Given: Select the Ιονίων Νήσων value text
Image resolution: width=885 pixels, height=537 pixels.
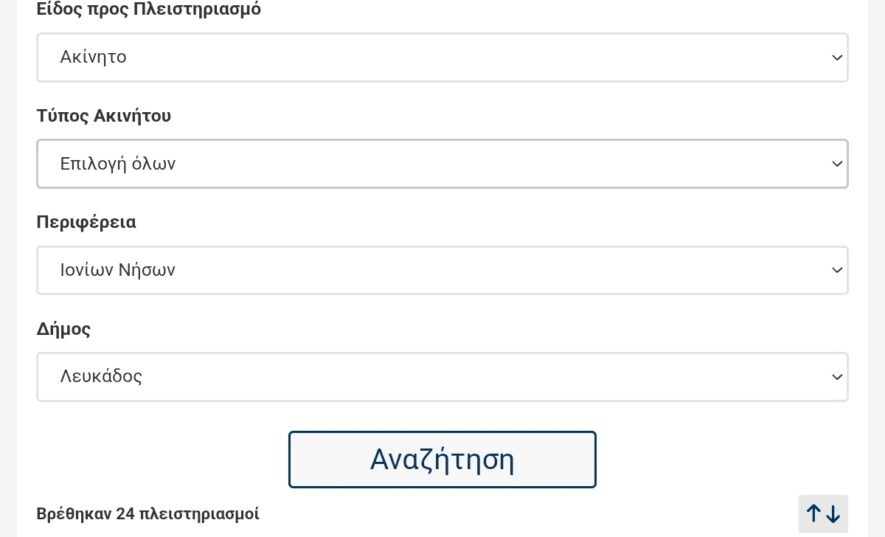Looking at the screenshot, I should [x=118, y=271].
